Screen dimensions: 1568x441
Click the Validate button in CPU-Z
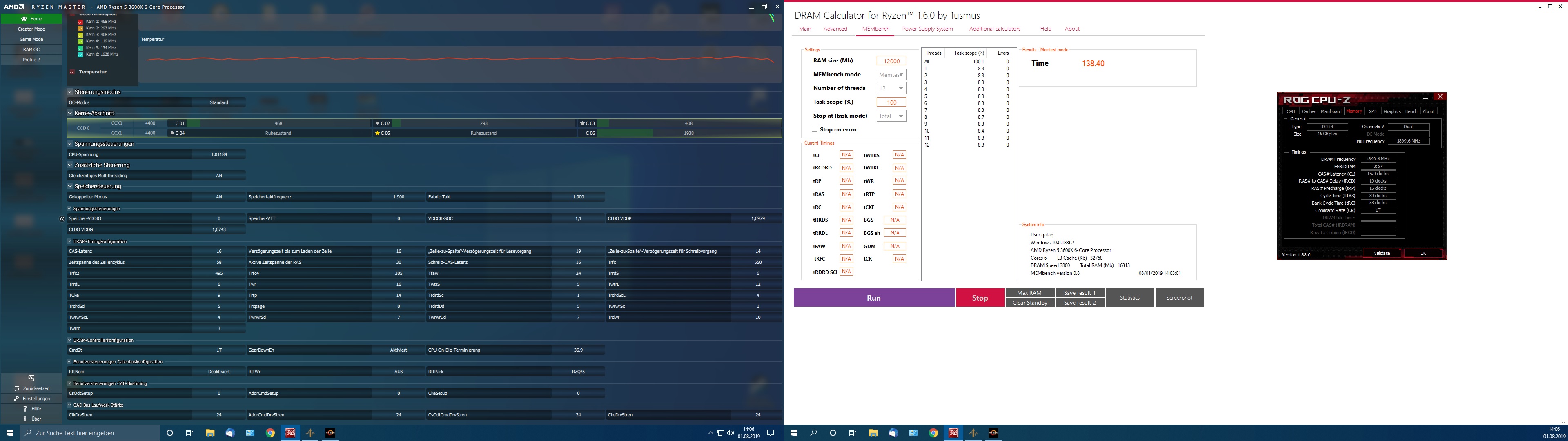point(1382,254)
